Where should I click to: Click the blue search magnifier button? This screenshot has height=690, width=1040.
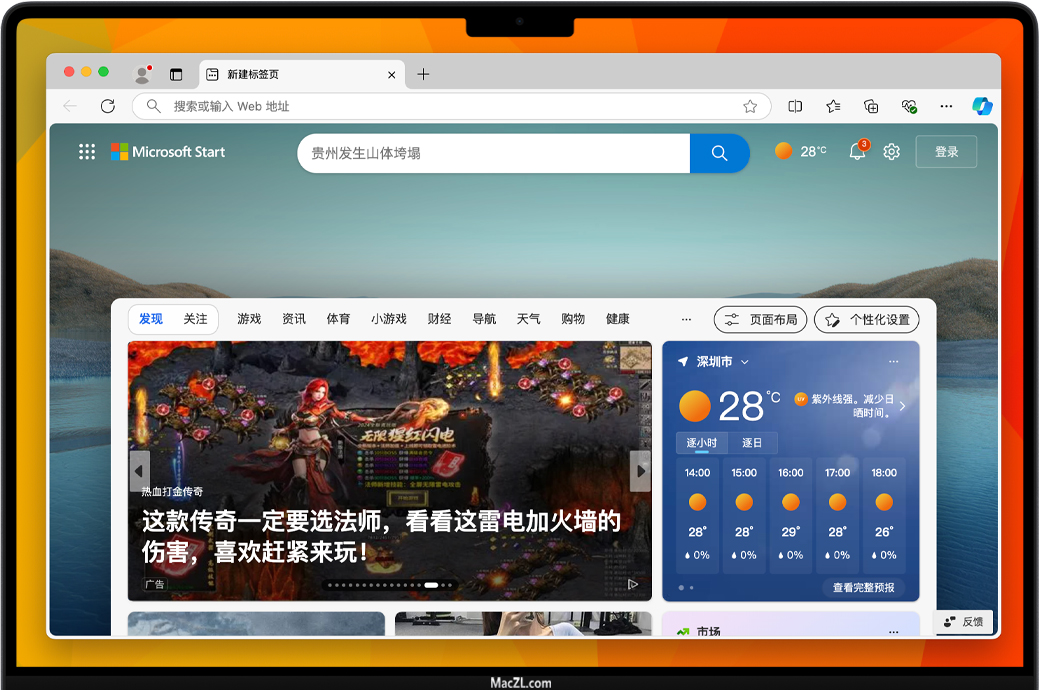pos(720,153)
